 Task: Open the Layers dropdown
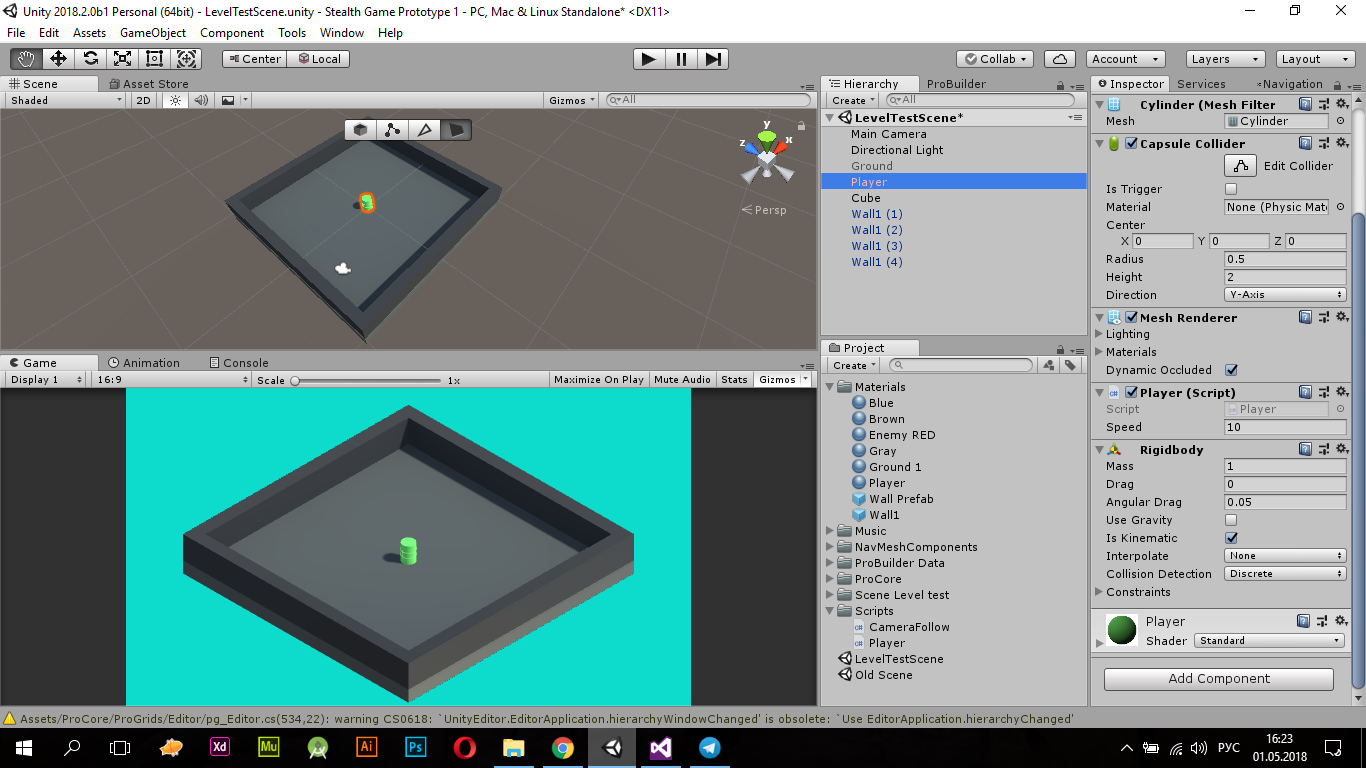[1224, 59]
